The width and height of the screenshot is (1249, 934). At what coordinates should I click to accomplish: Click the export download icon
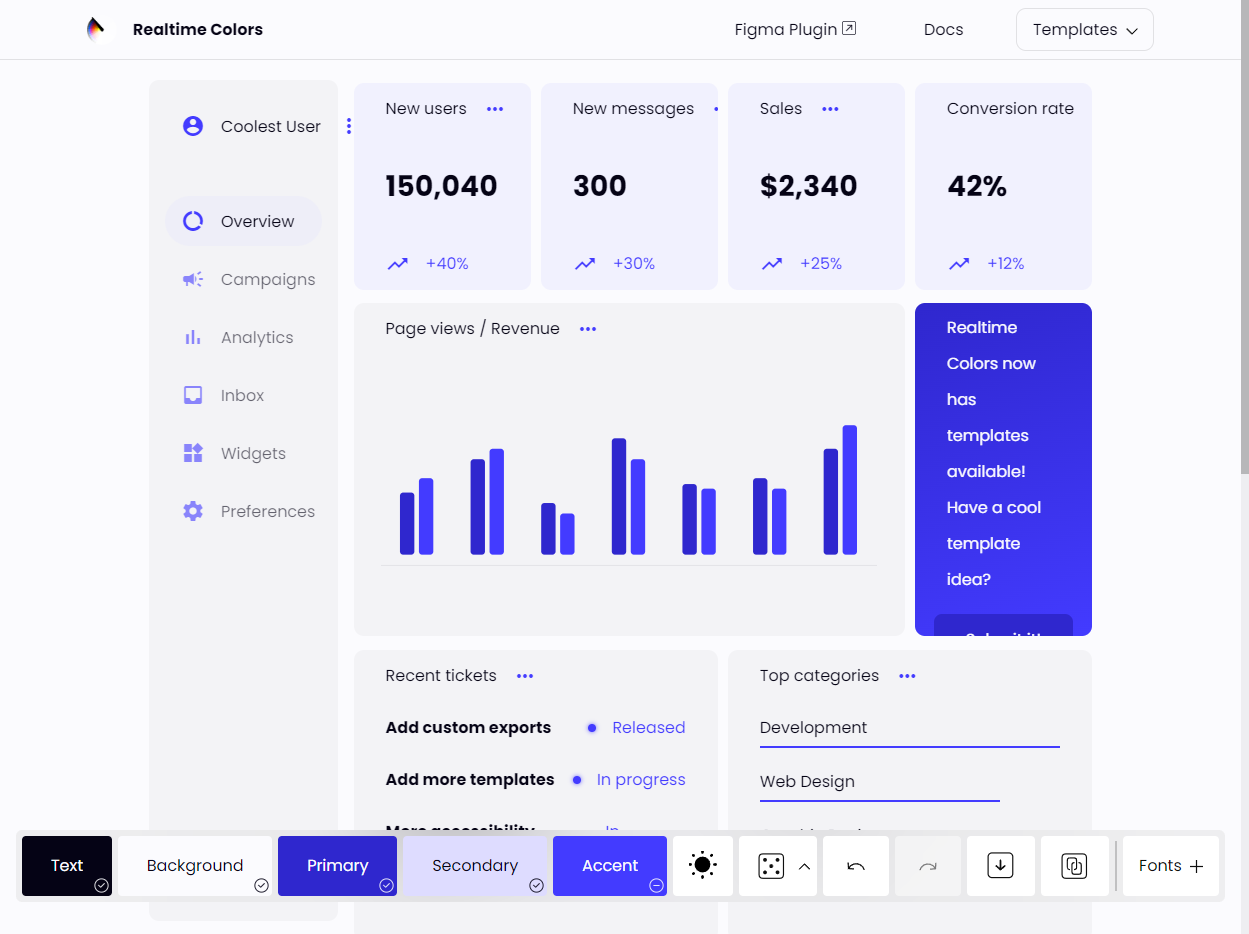pos(1000,866)
